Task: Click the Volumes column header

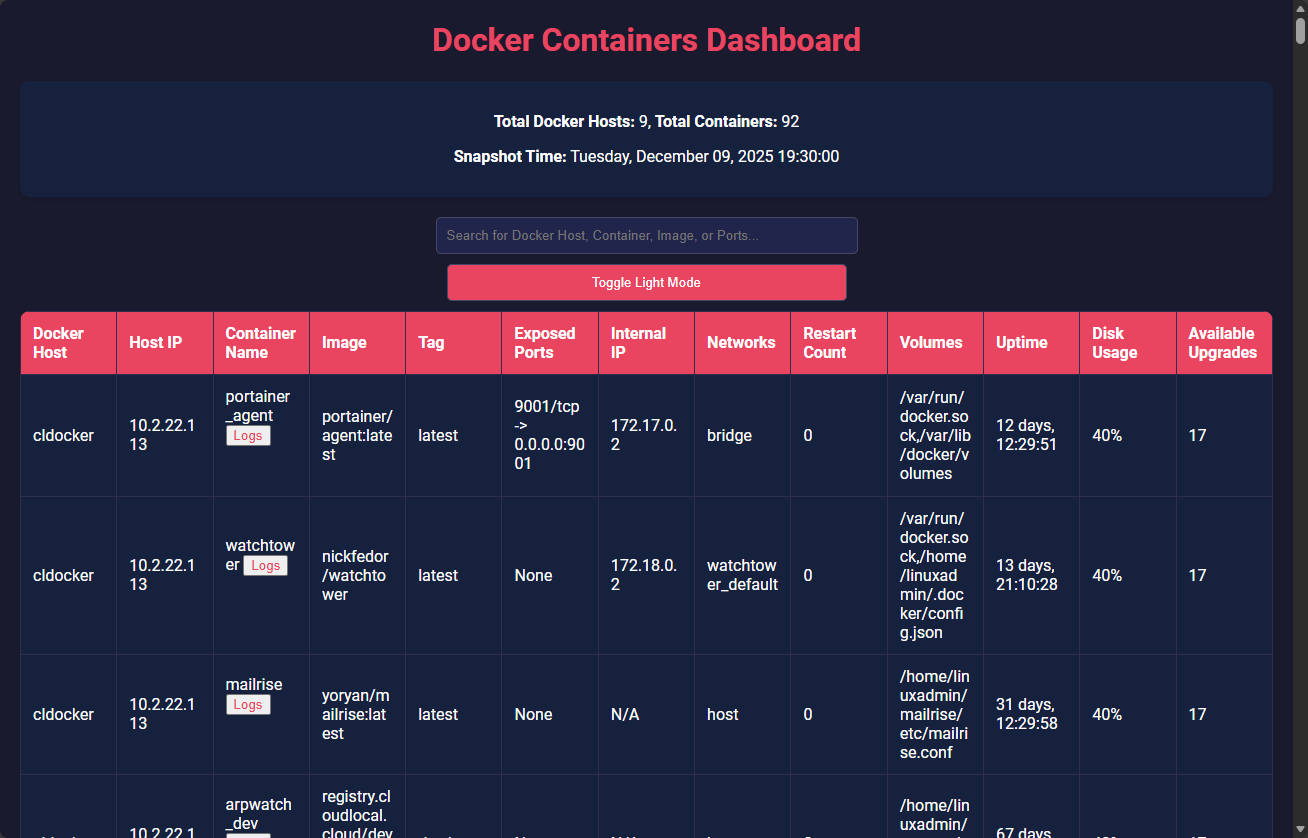Action: click(934, 342)
